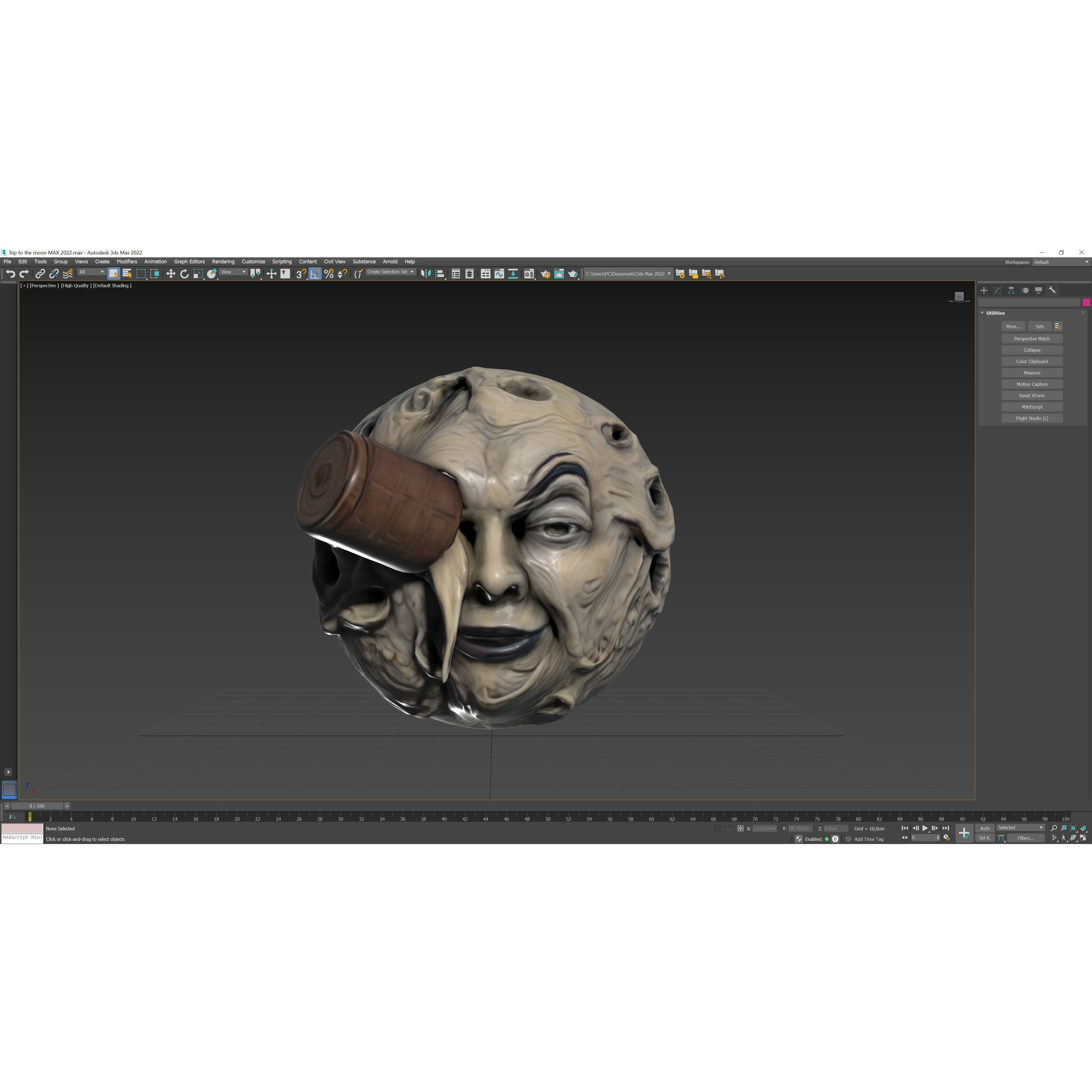Click the object color swatch
The image size is (1092, 1092).
[x=1086, y=302]
